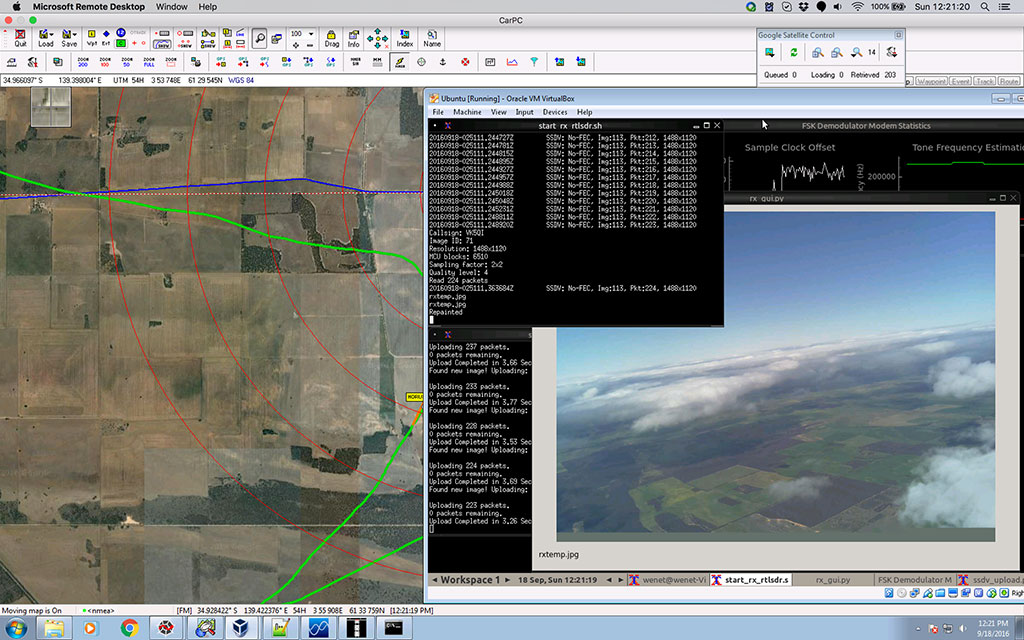Open the zoom percentage 100 combo box
The width and height of the screenshot is (1024, 640).
tap(302, 33)
